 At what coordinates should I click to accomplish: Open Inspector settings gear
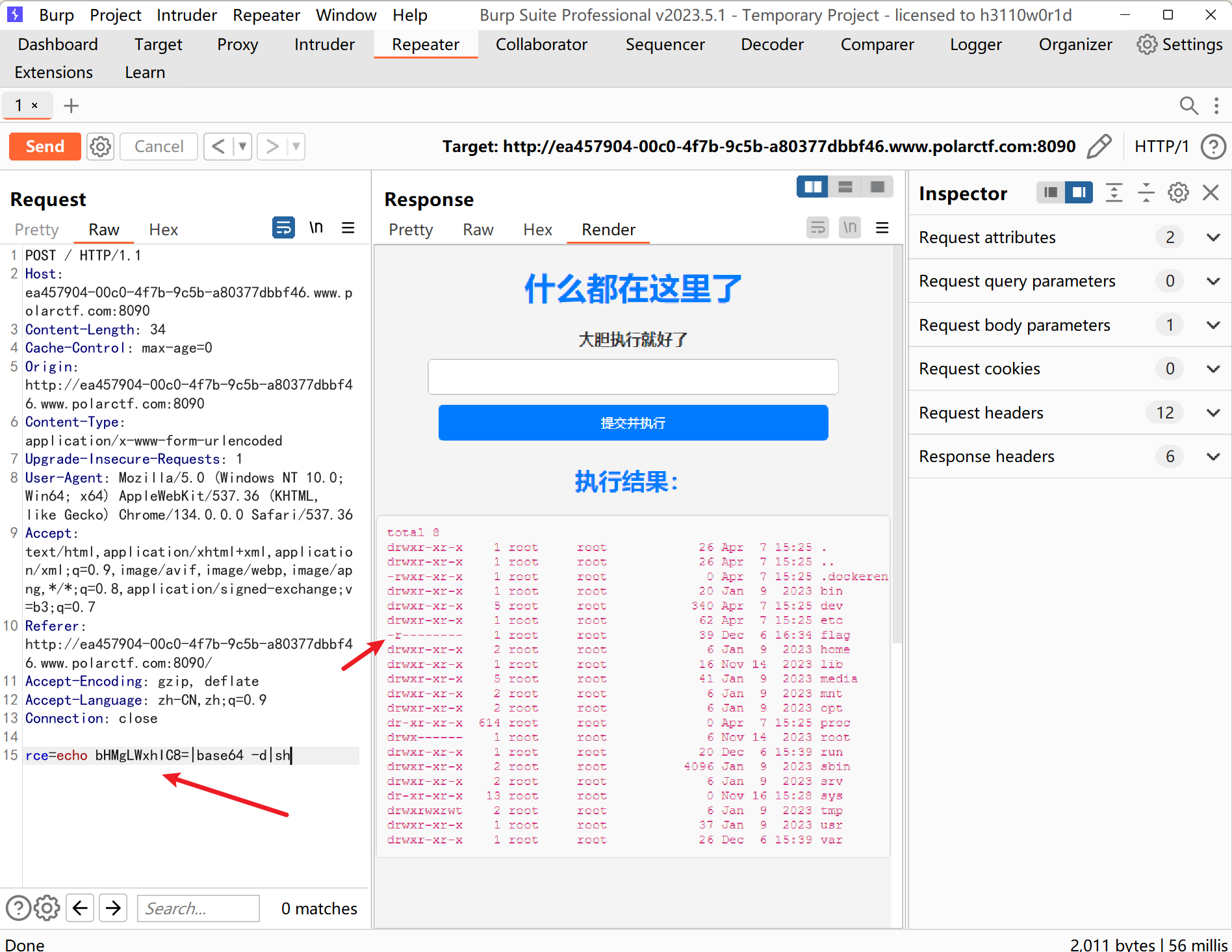1178,193
